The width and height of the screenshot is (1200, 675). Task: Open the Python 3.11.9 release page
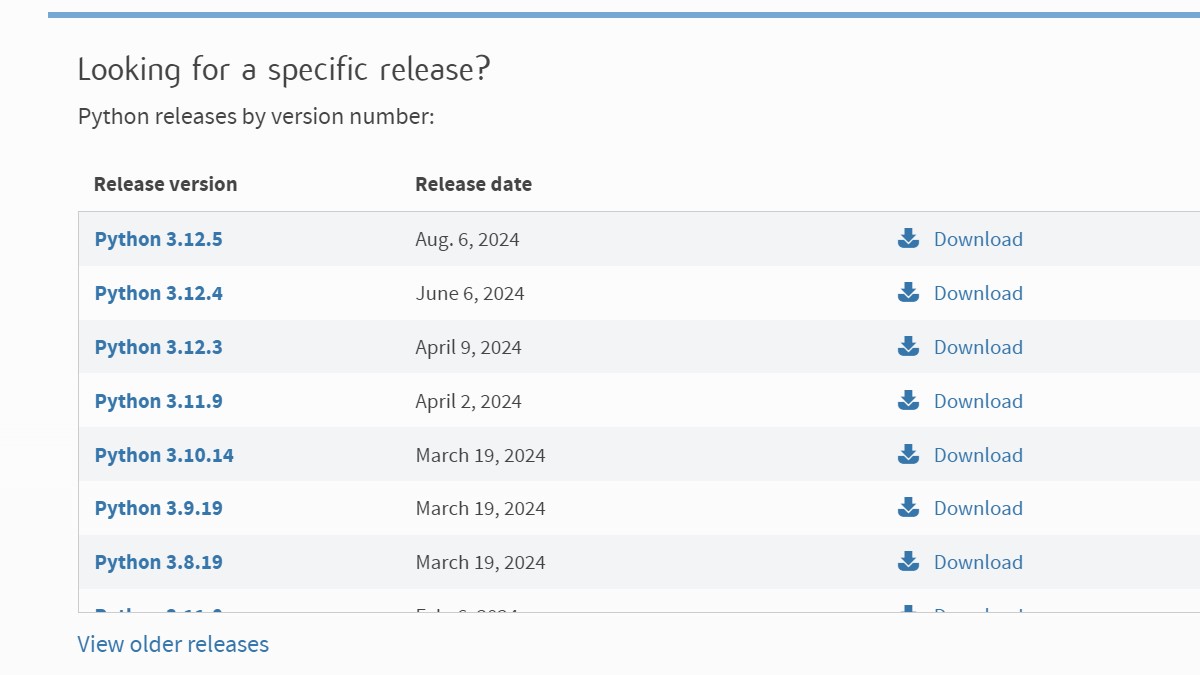point(158,401)
